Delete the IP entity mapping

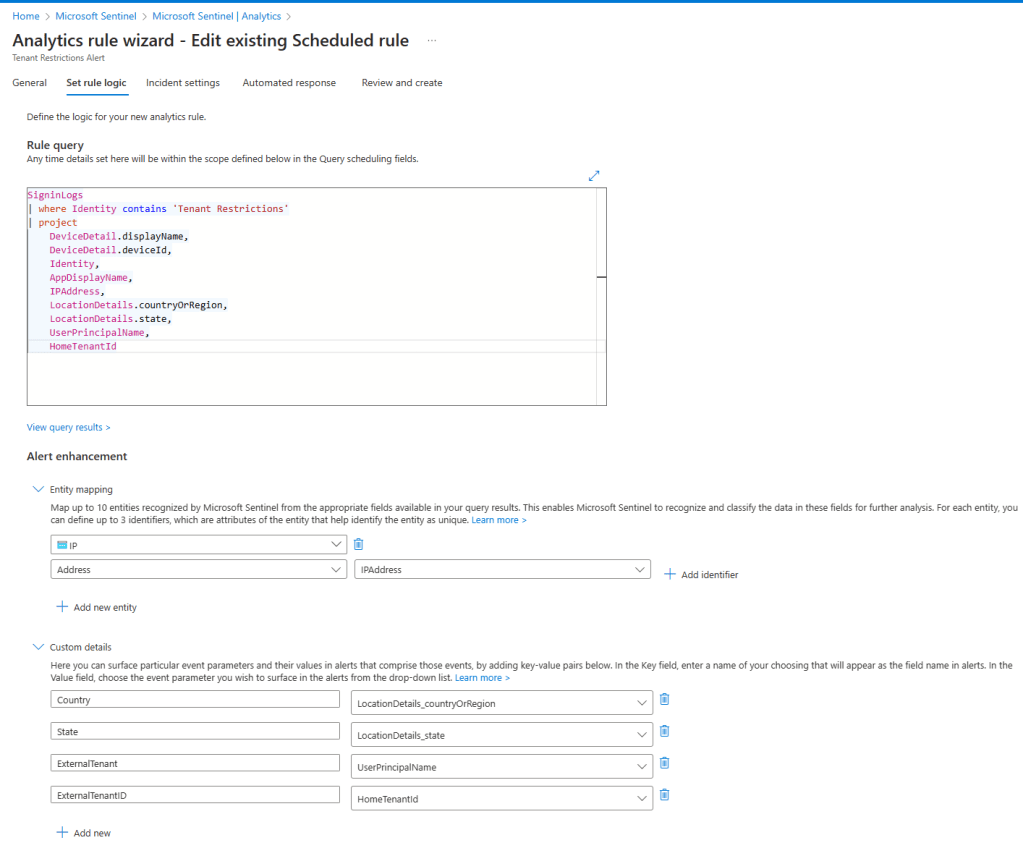pos(359,544)
